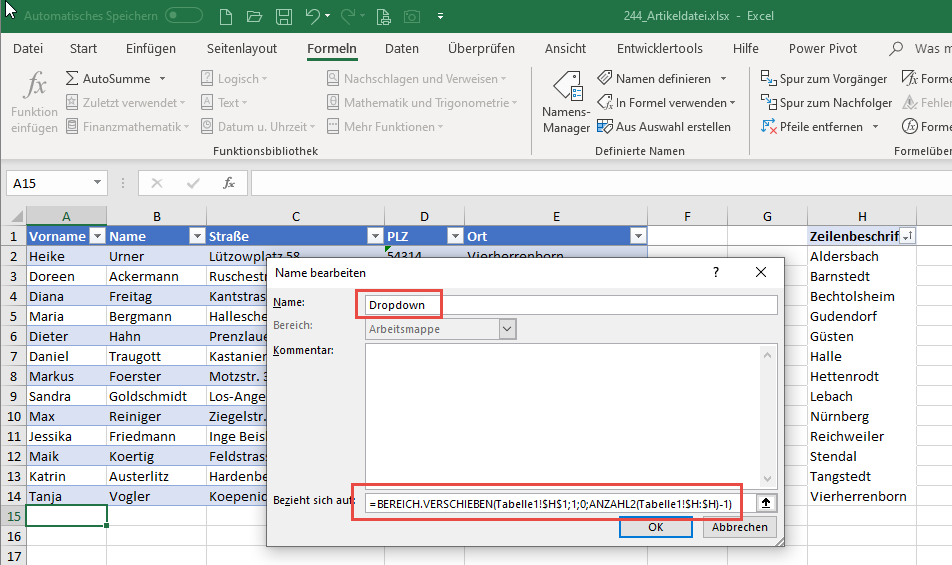Click Abbrechen in Name bearbeiten dialog

click(x=740, y=527)
